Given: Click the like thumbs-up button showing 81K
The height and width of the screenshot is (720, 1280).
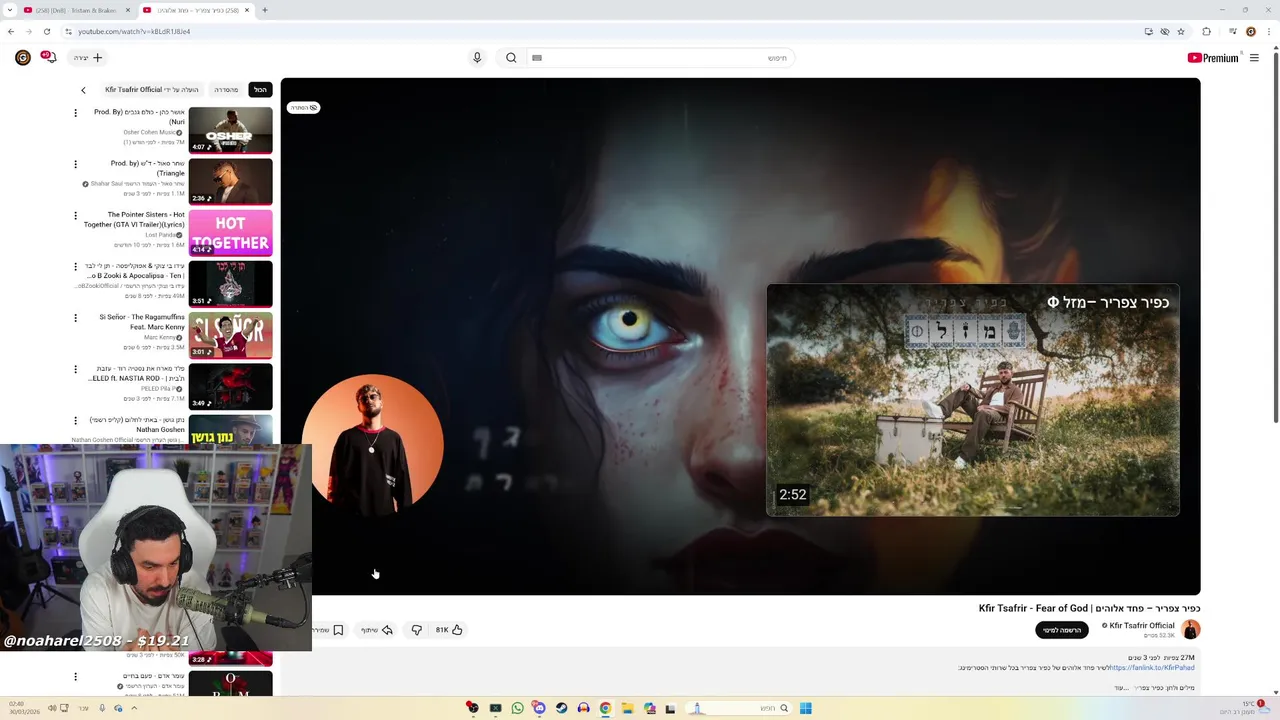Looking at the screenshot, I should pos(449,630).
